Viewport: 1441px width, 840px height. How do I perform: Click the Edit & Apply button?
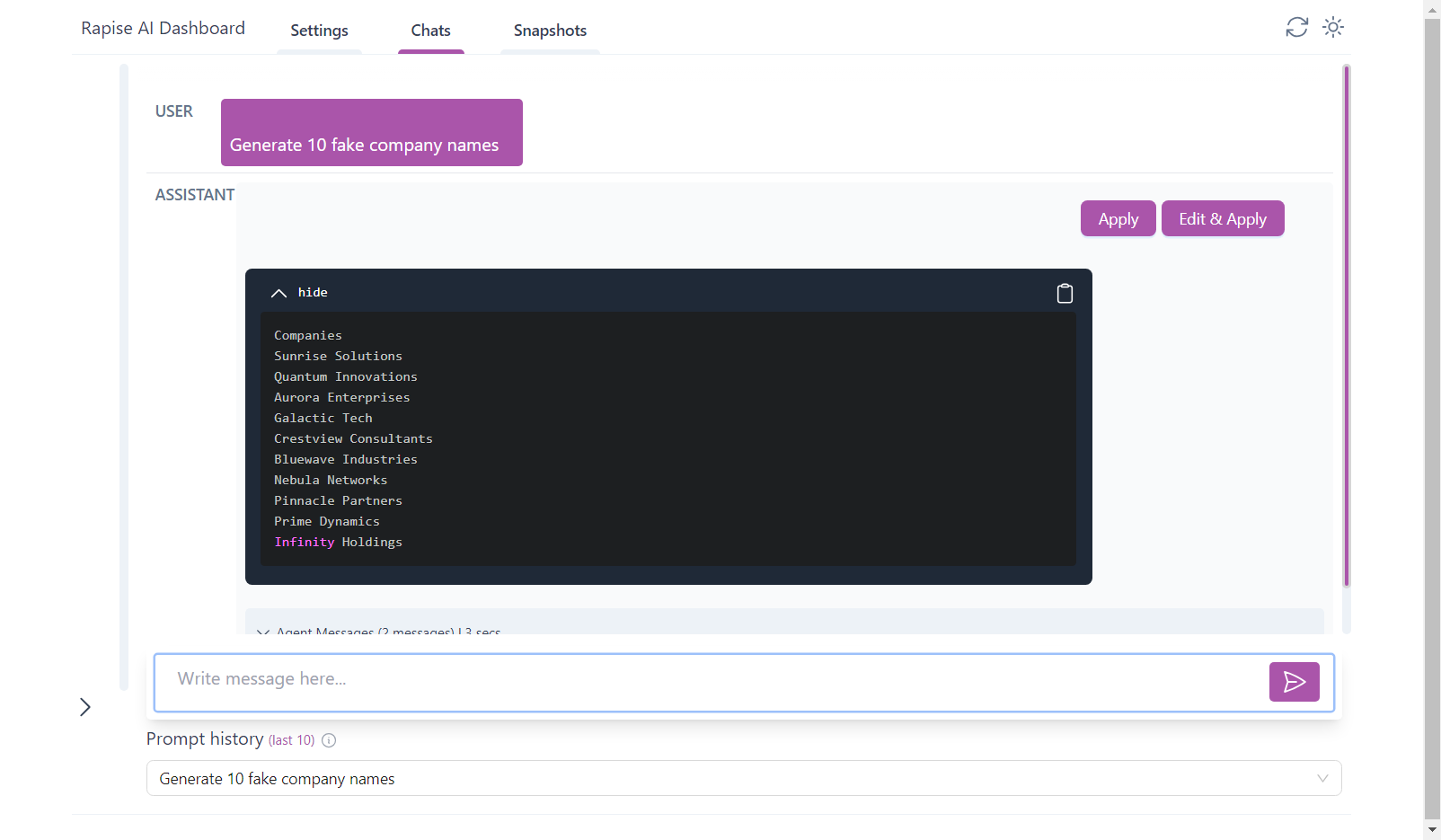click(x=1222, y=219)
